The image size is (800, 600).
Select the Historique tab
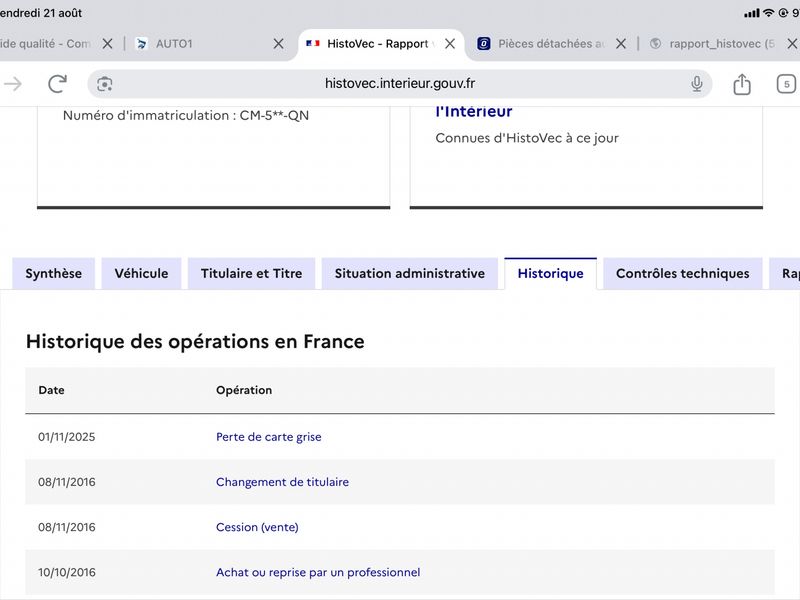[551, 273]
